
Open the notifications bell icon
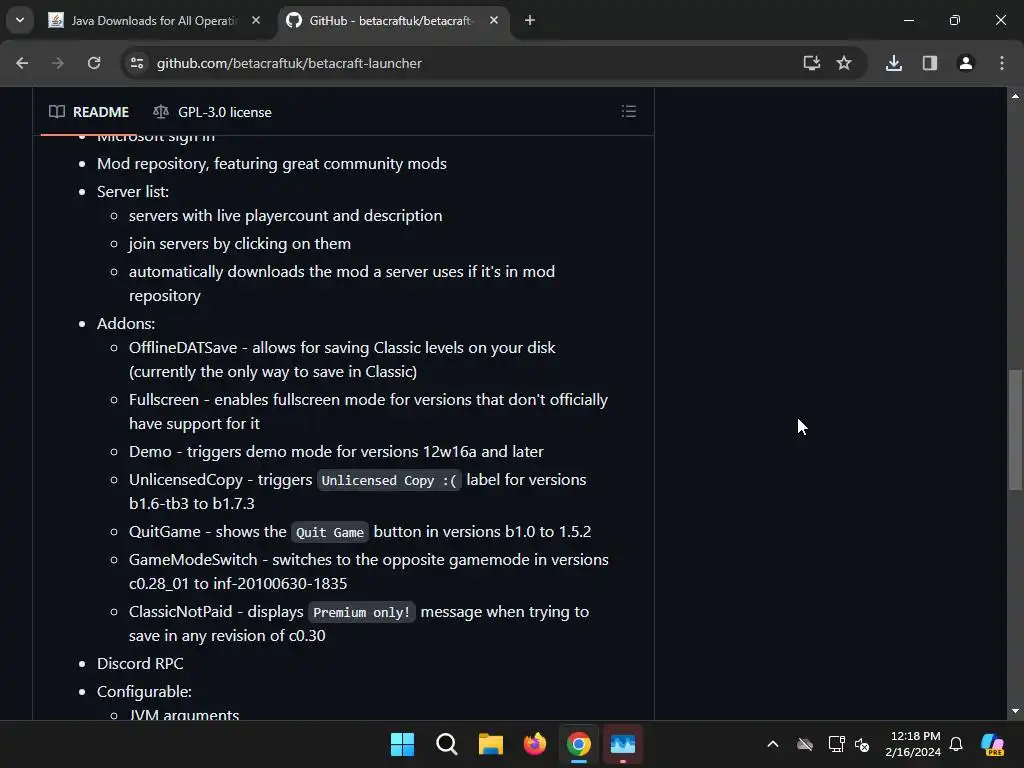[956, 744]
